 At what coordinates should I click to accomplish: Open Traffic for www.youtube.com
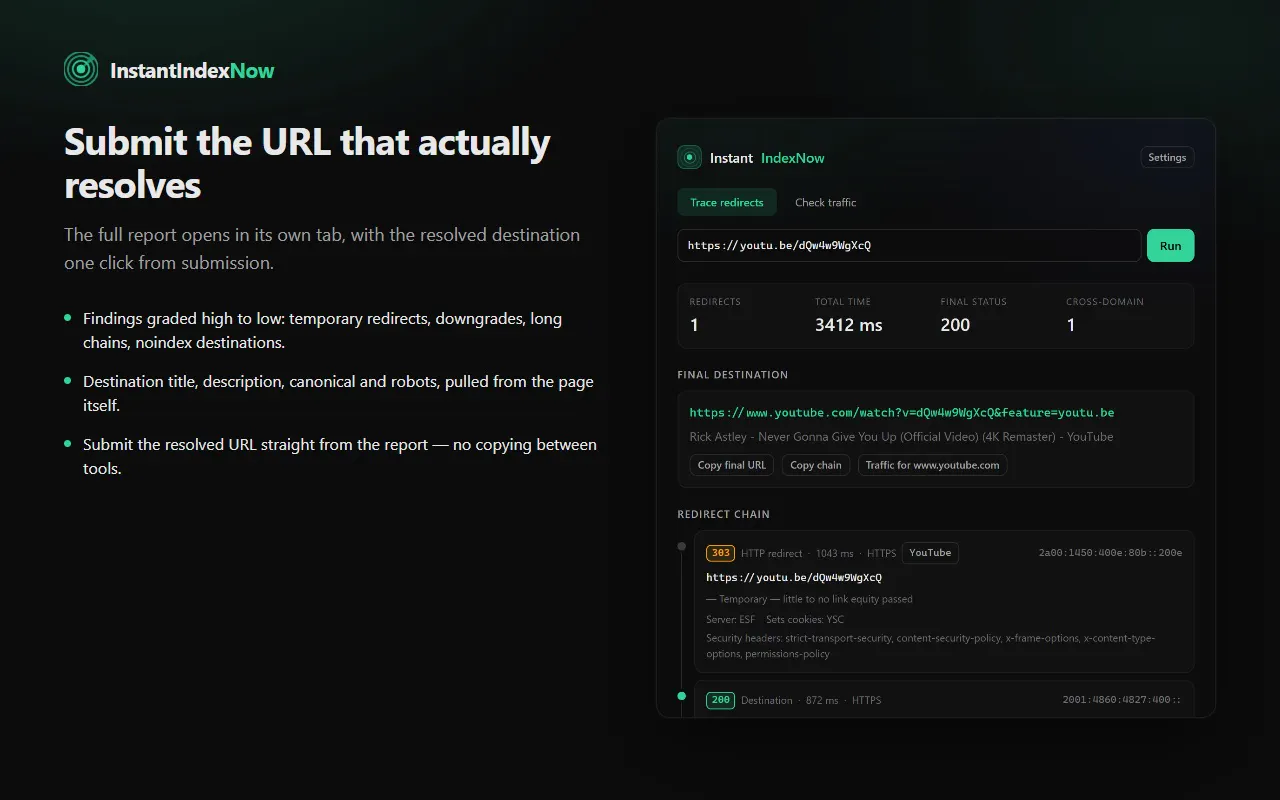(x=932, y=465)
